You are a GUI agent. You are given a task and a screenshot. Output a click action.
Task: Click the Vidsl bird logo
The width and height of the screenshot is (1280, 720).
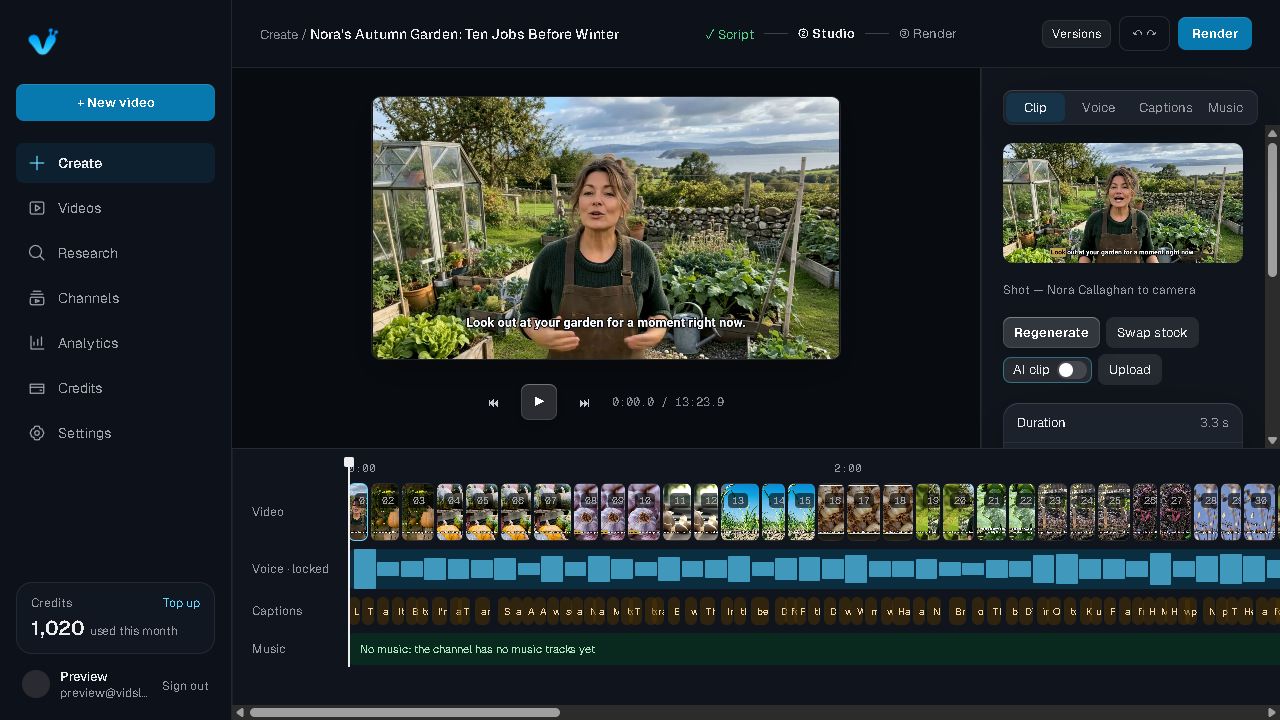click(43, 41)
